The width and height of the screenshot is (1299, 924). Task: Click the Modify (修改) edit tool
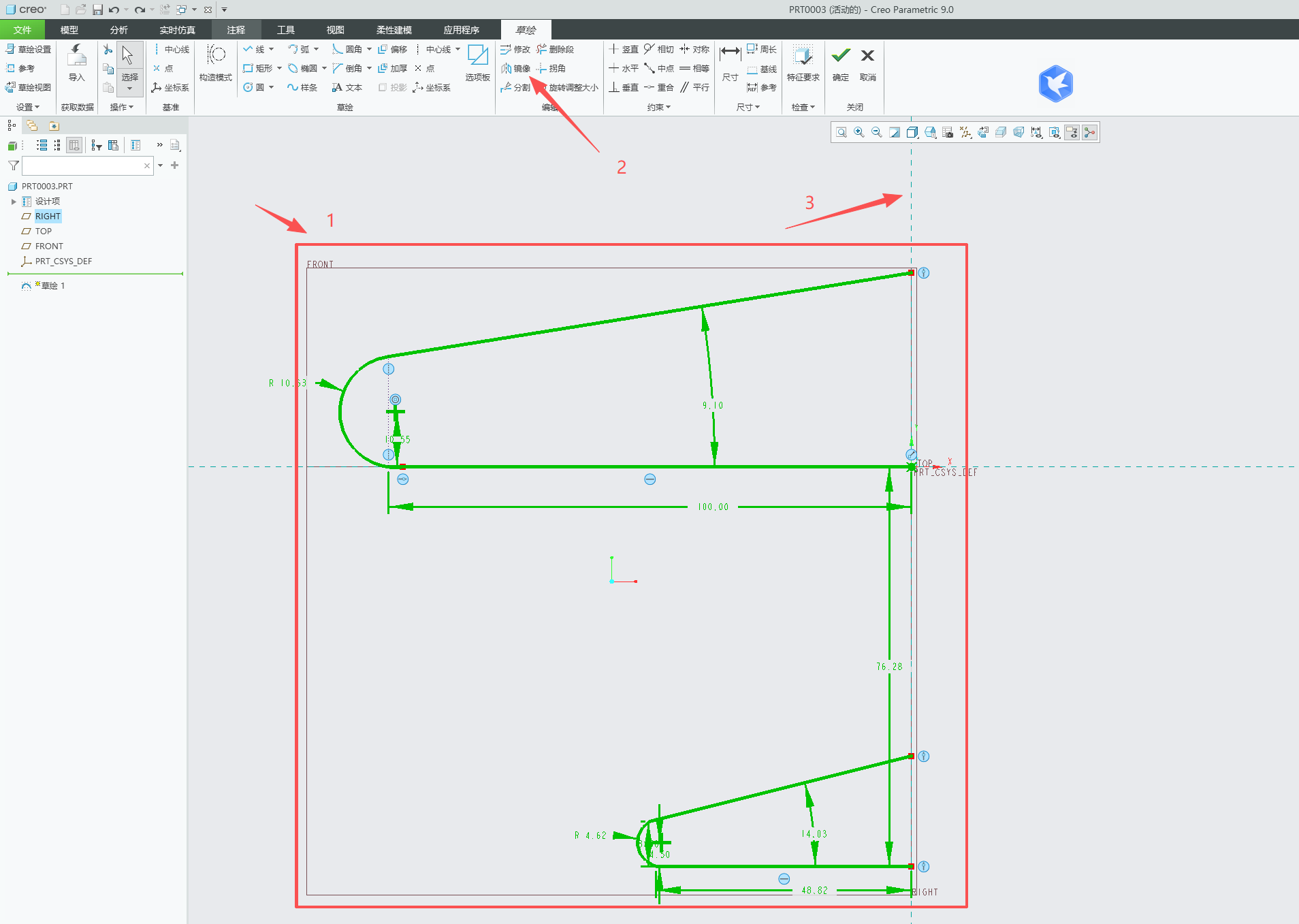515,49
